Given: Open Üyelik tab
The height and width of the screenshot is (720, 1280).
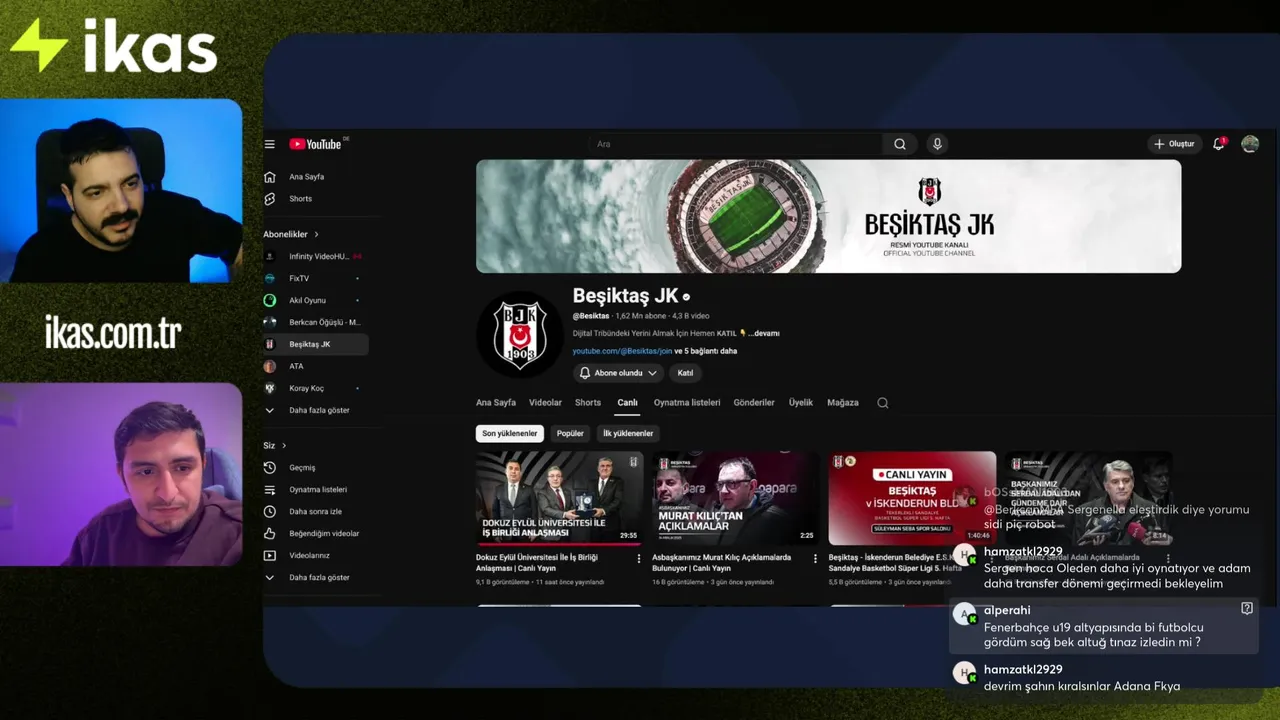Looking at the screenshot, I should [x=801, y=403].
